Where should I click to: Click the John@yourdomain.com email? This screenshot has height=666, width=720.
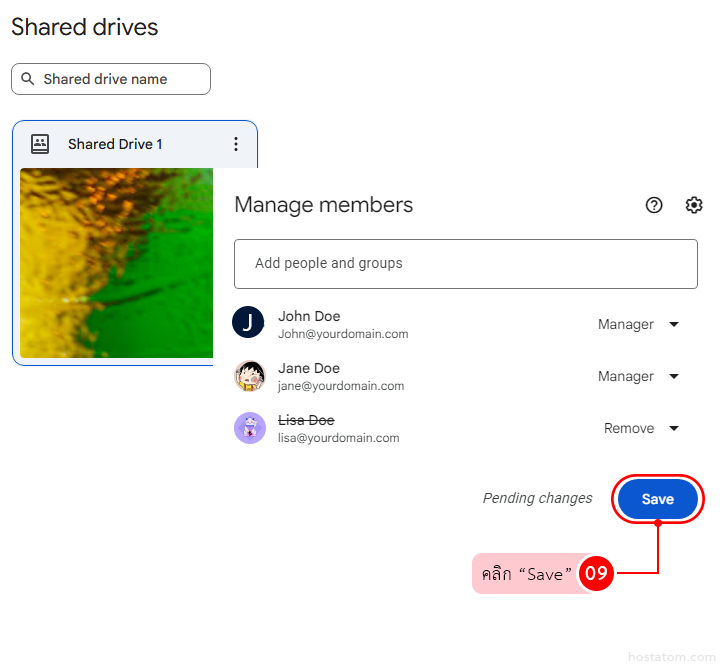343,334
